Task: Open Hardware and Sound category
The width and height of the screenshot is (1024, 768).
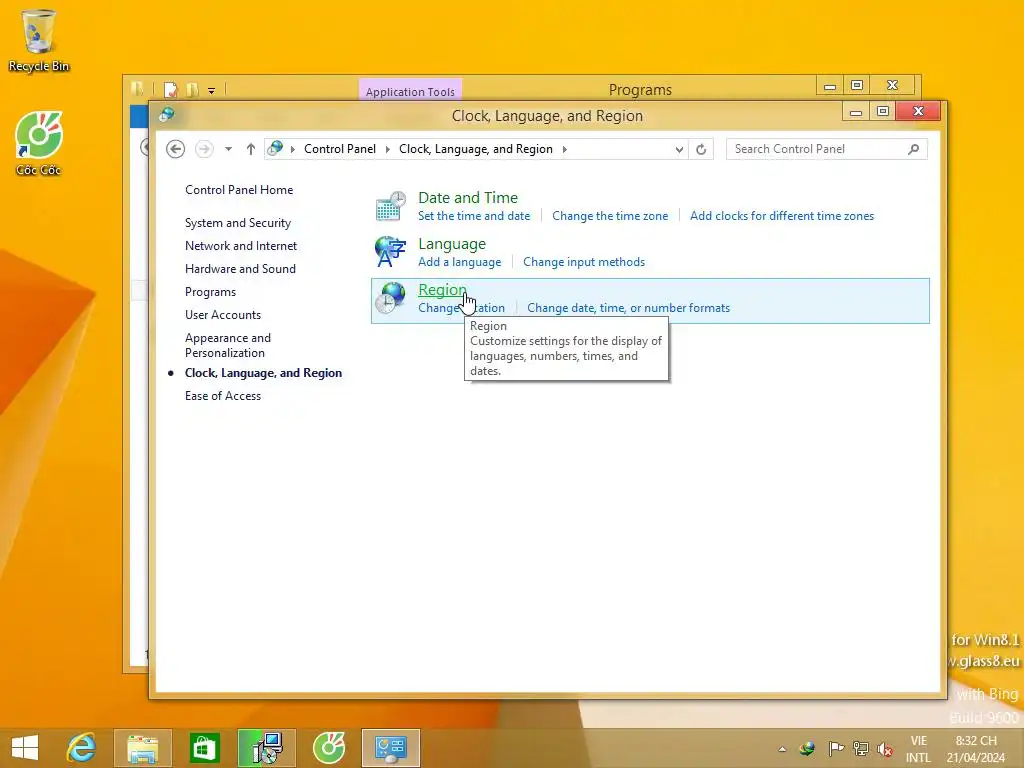Action: click(240, 268)
